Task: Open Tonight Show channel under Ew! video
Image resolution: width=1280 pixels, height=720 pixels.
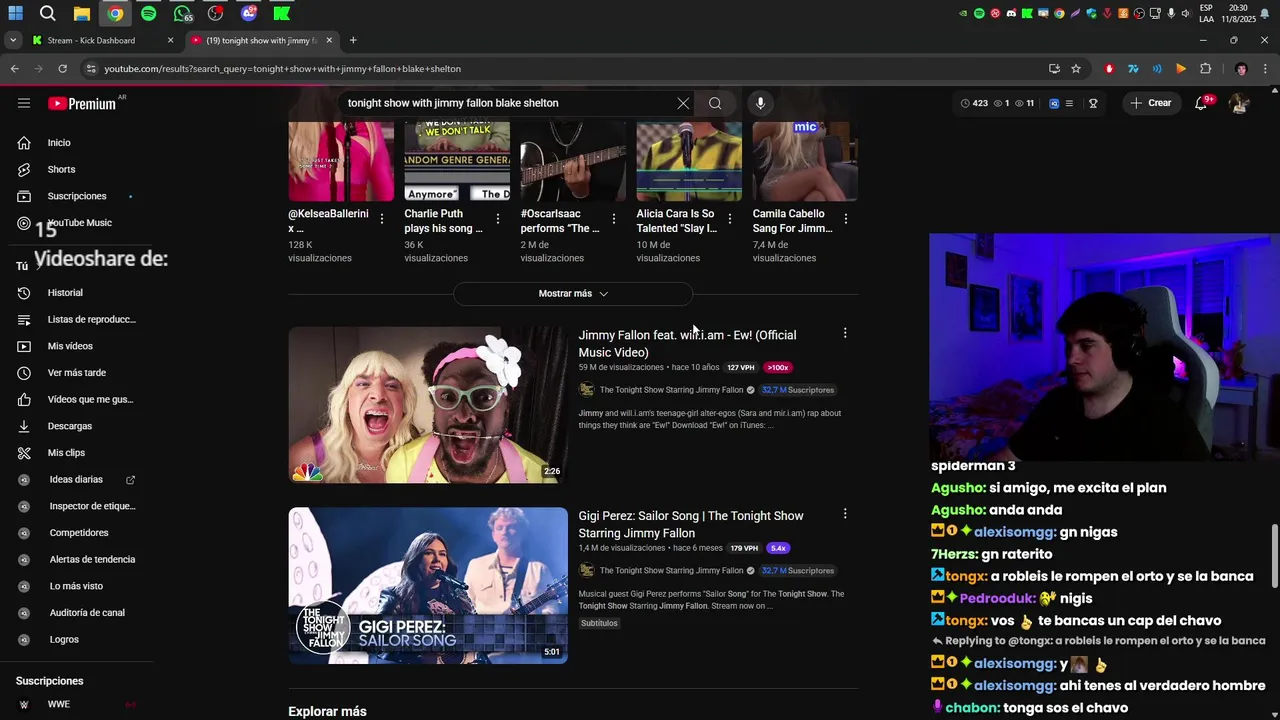Action: 671,390
